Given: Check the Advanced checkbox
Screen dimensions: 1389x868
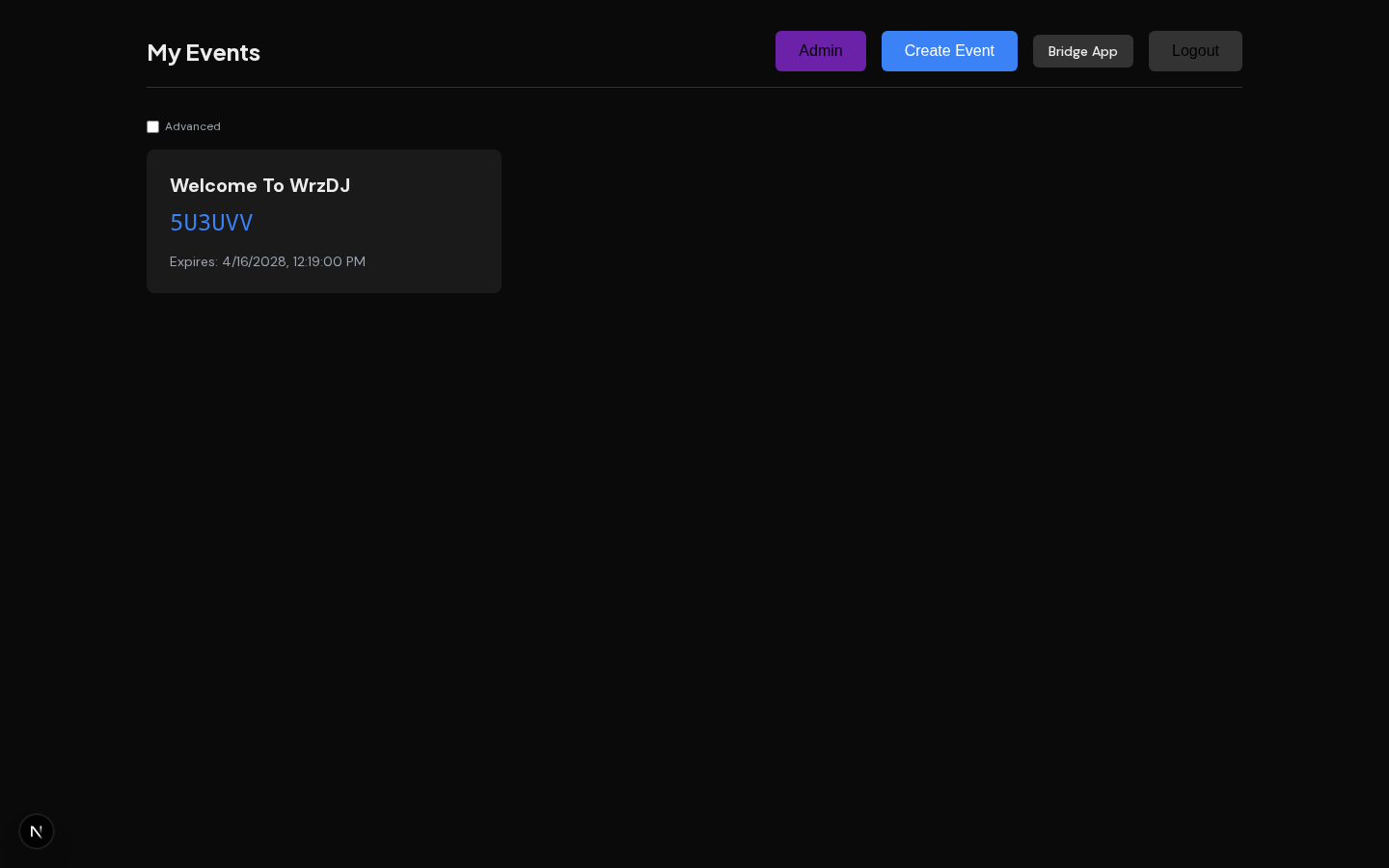Looking at the screenshot, I should click(x=152, y=126).
